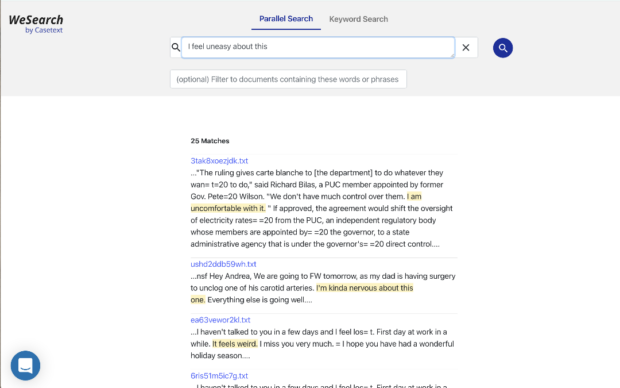This screenshot has height=388, width=620.
Task: Click the '25 Matches' count text
Action: click(210, 141)
